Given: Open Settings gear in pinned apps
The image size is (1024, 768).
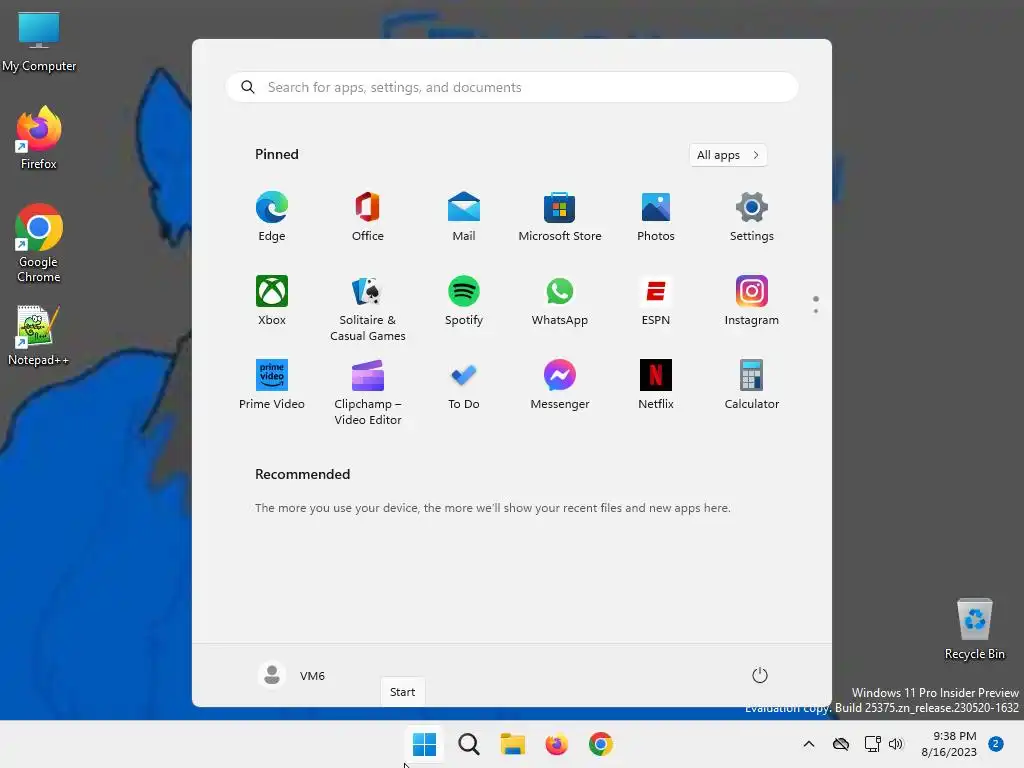Looking at the screenshot, I should pos(752,216).
